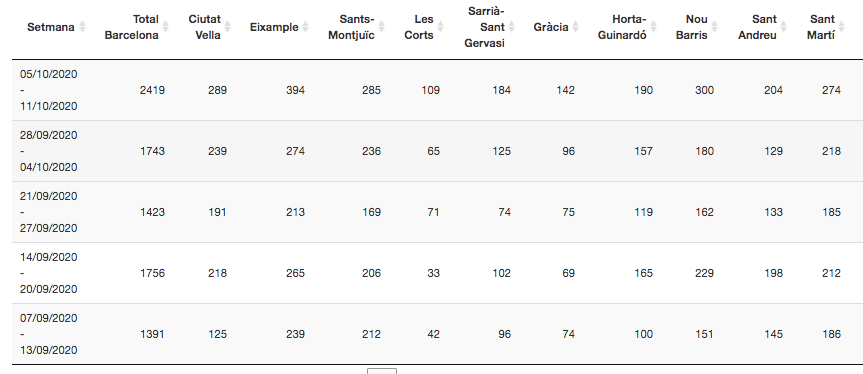Select the Nou Barris value 300
863x374 pixels.
pos(704,90)
